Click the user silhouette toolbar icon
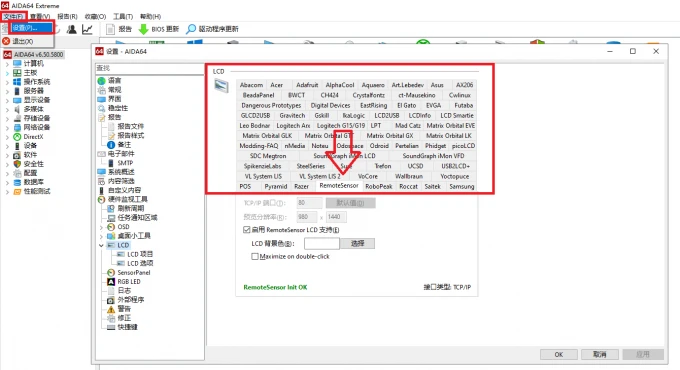This screenshot has width=680, height=370. coord(72,29)
